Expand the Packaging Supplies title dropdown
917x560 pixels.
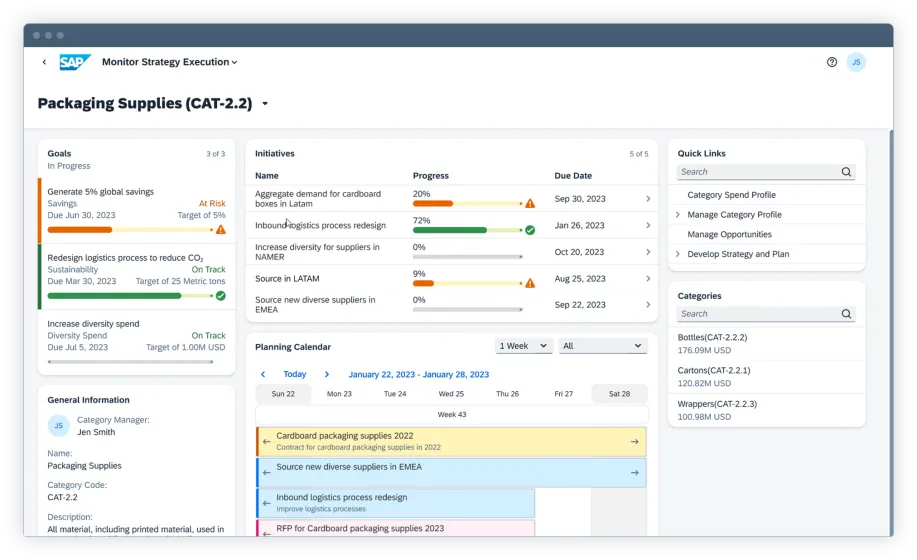pos(265,104)
